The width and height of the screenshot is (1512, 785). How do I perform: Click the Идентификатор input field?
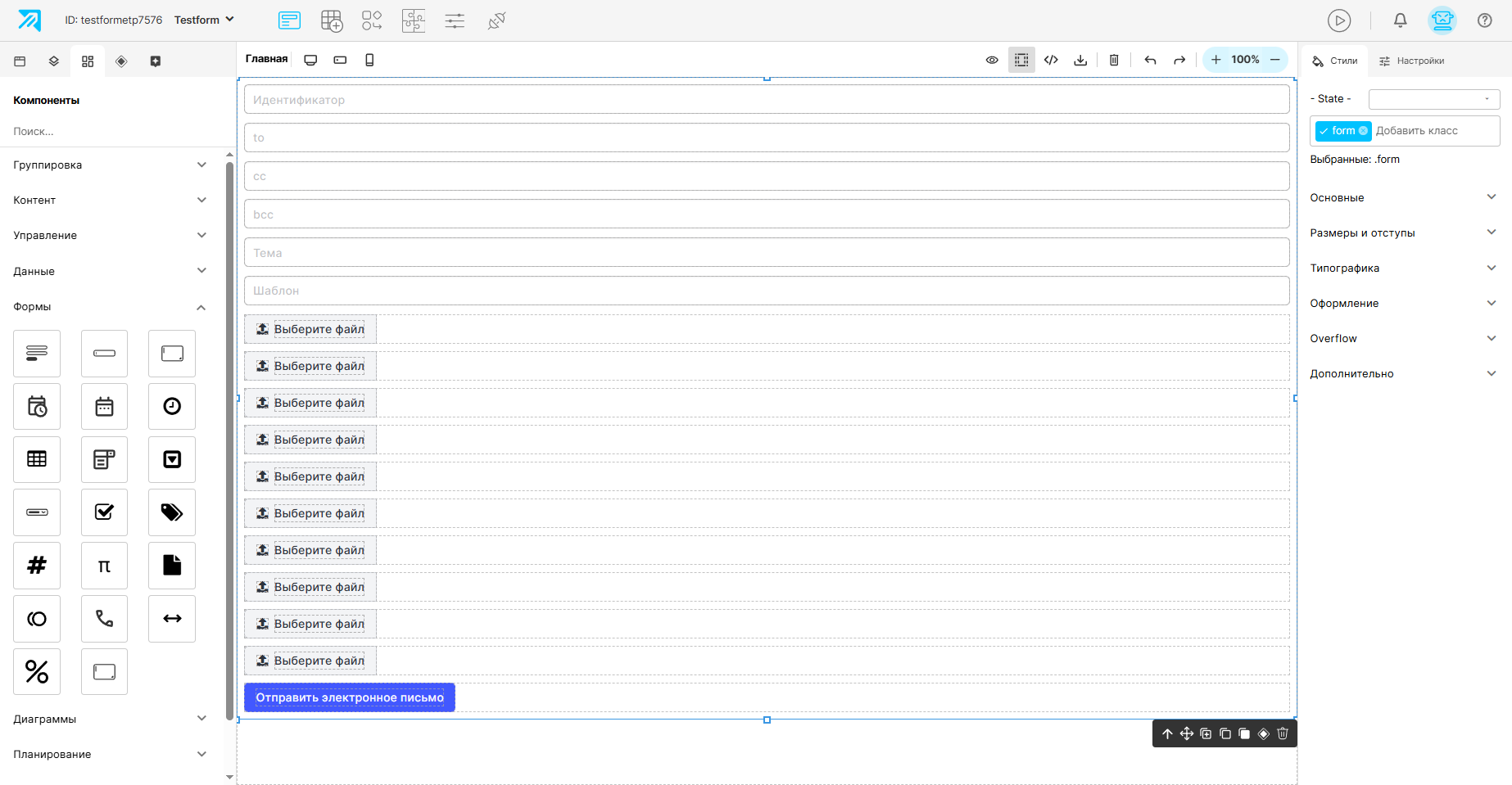click(x=767, y=100)
